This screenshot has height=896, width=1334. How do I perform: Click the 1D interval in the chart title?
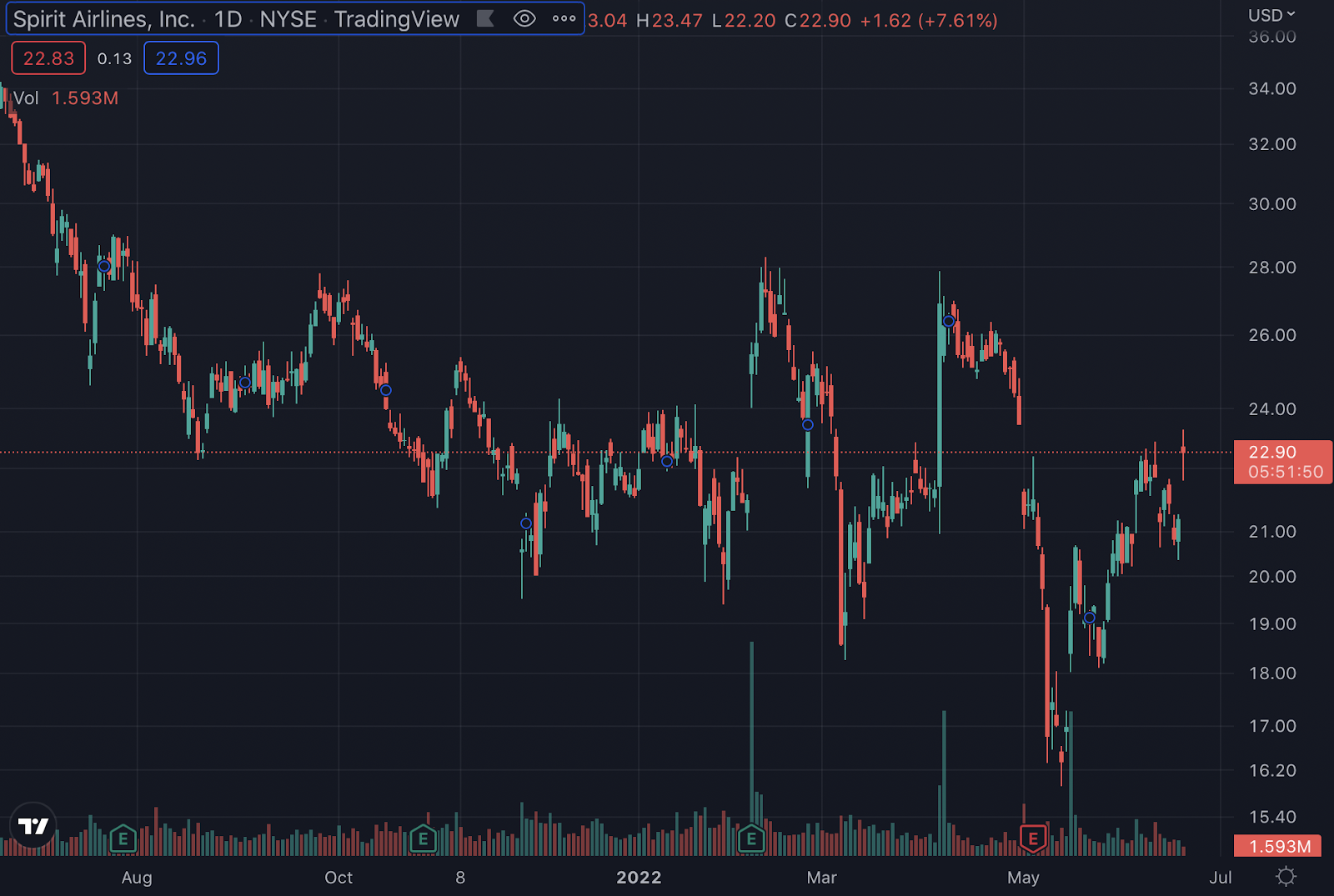(228, 19)
